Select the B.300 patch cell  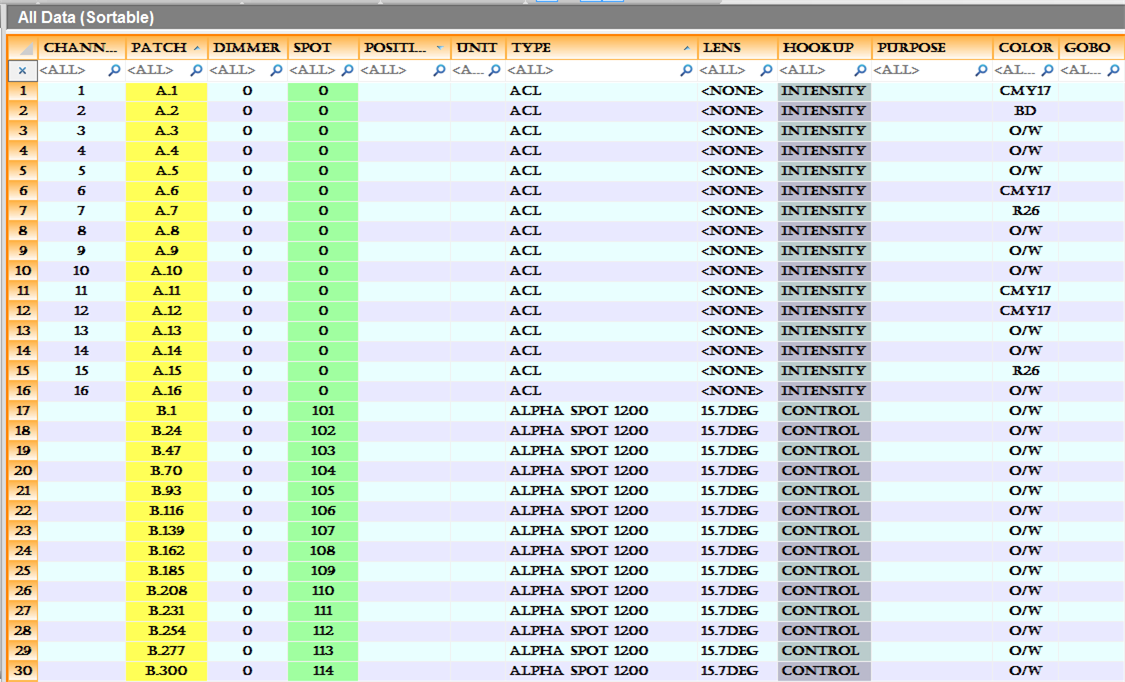(166, 671)
